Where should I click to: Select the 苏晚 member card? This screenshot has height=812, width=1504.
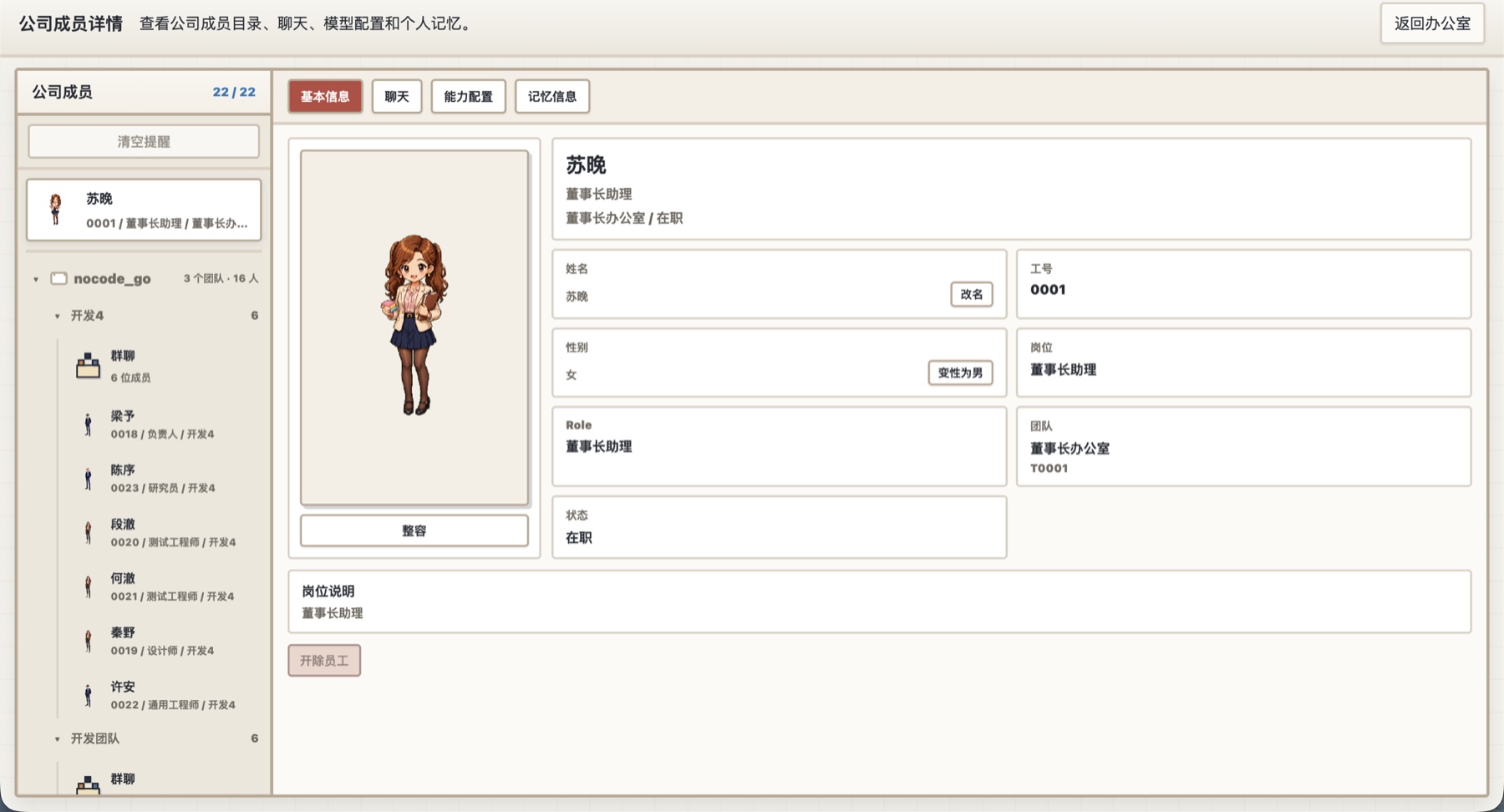144,210
